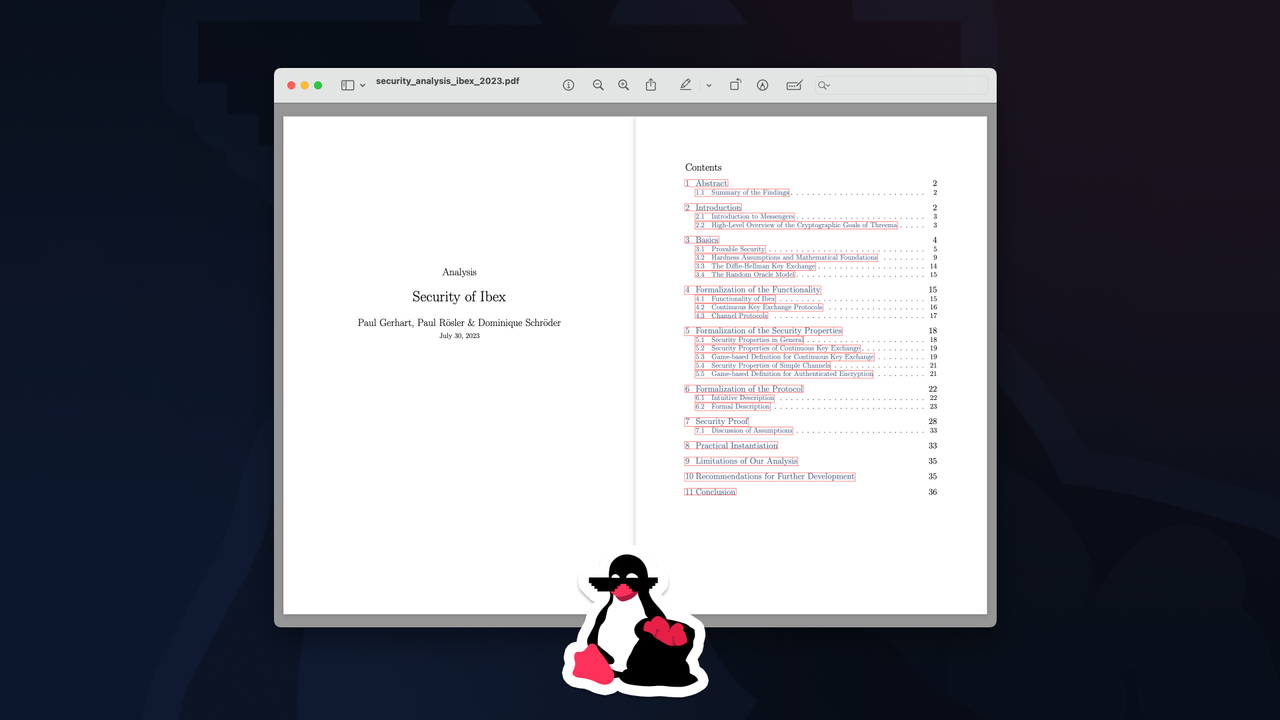Expand the sidebar view options chevron
Viewport: 1280px width, 720px height.
point(363,86)
